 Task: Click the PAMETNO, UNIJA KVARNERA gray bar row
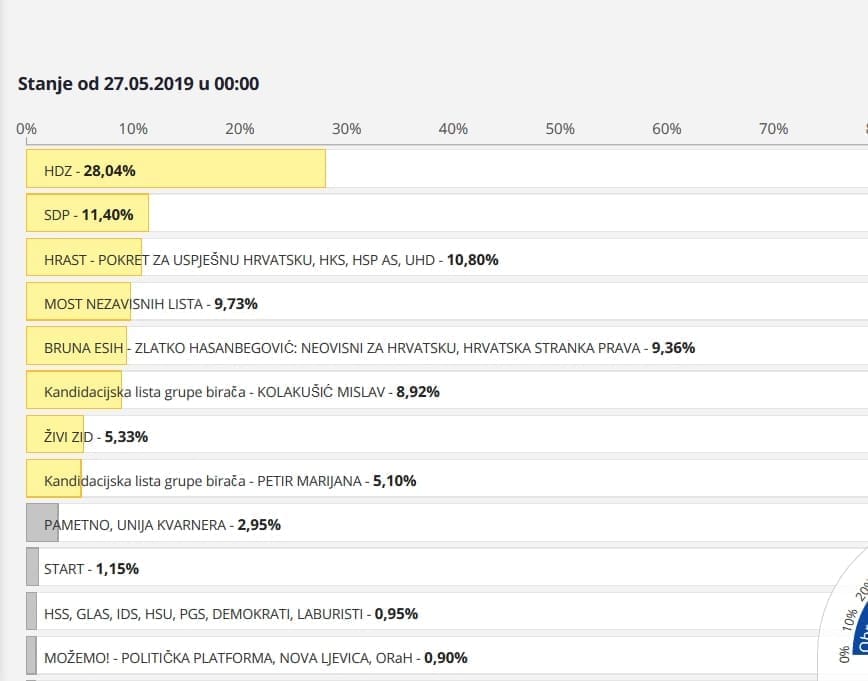162,525
